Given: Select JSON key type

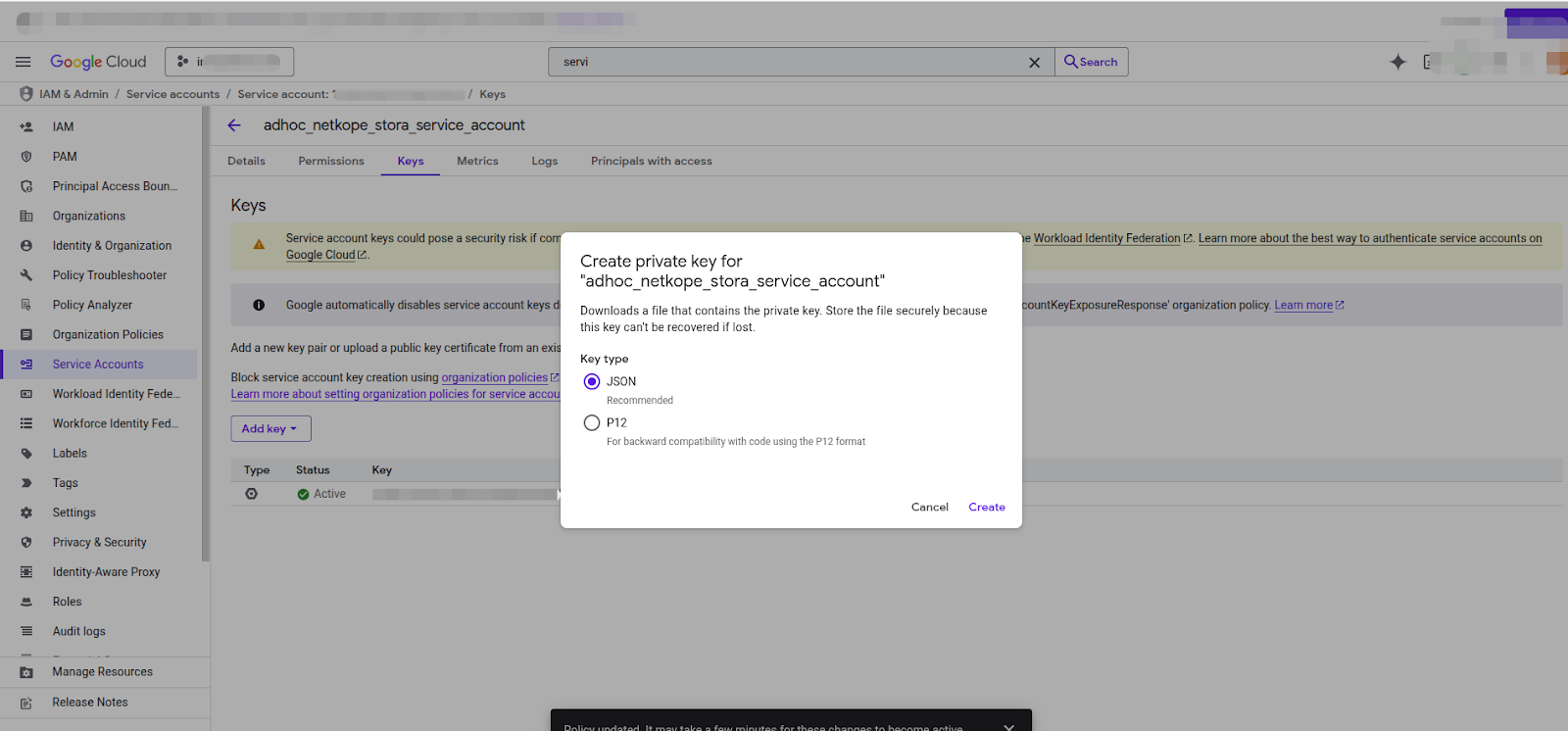Looking at the screenshot, I should coord(592,382).
